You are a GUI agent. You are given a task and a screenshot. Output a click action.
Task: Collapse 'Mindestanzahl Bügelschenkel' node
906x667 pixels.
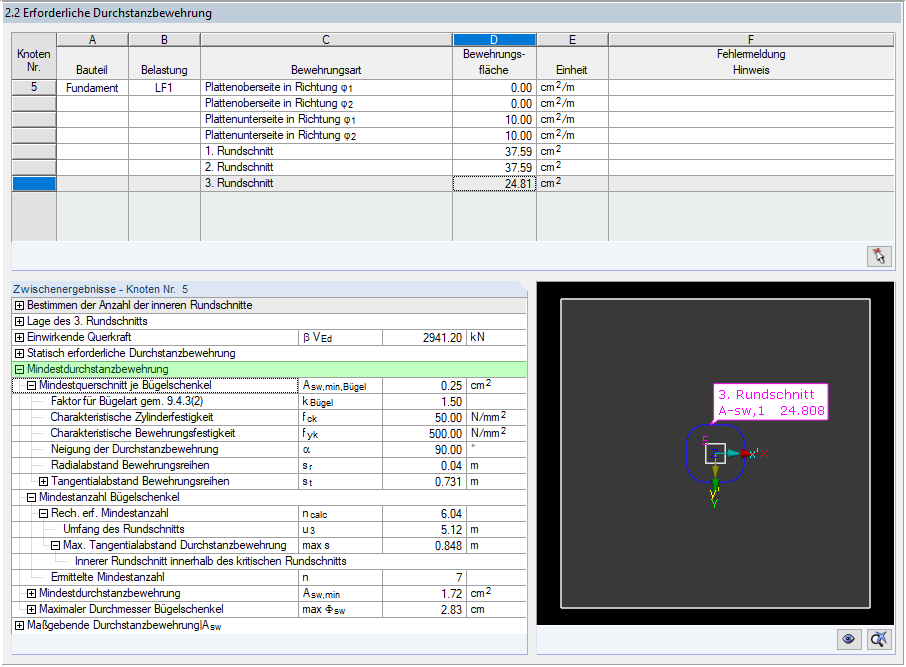click(31, 498)
